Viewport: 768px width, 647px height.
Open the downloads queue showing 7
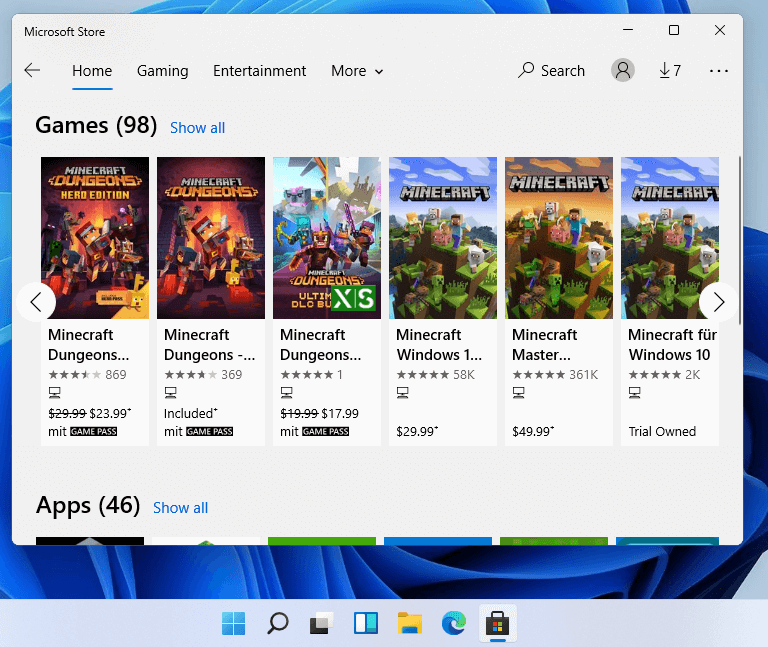pyautogui.click(x=670, y=71)
